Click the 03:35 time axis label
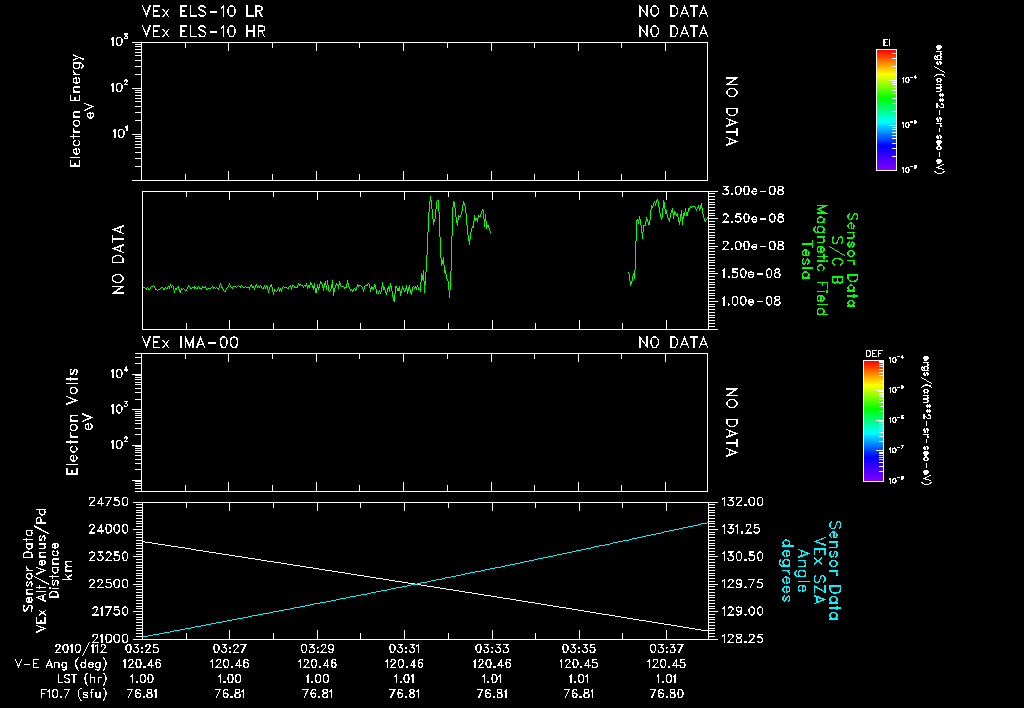1024x708 pixels. click(579, 649)
